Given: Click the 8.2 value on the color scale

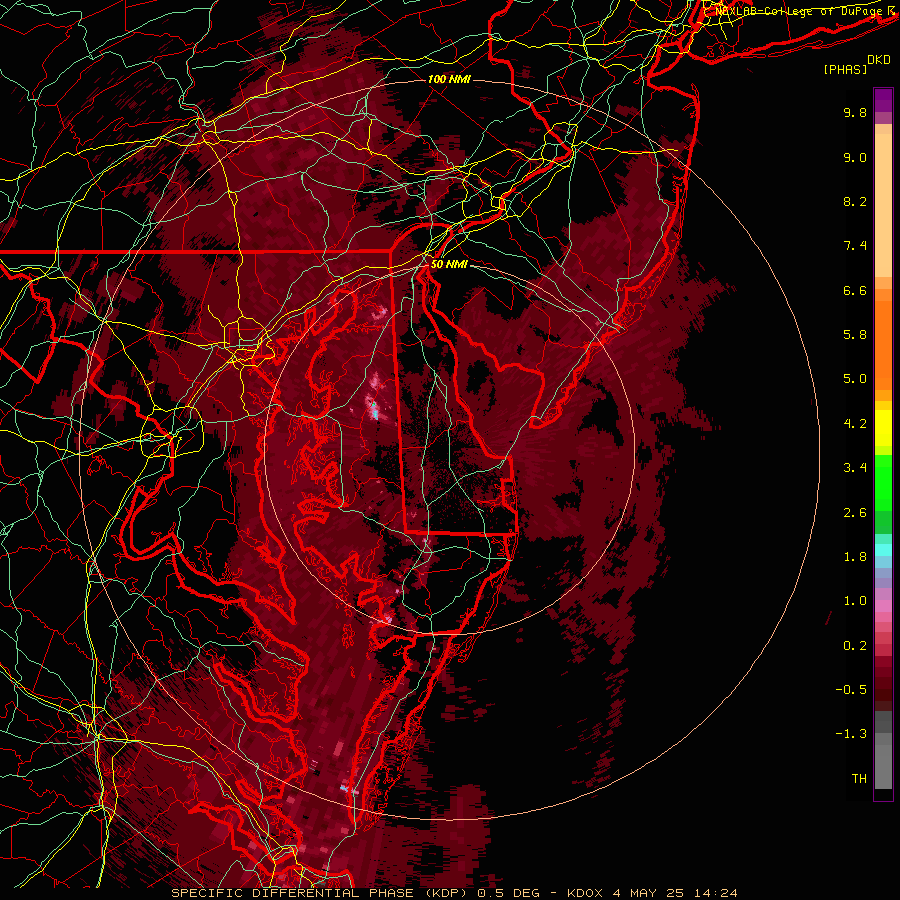Looking at the screenshot, I should (855, 201).
